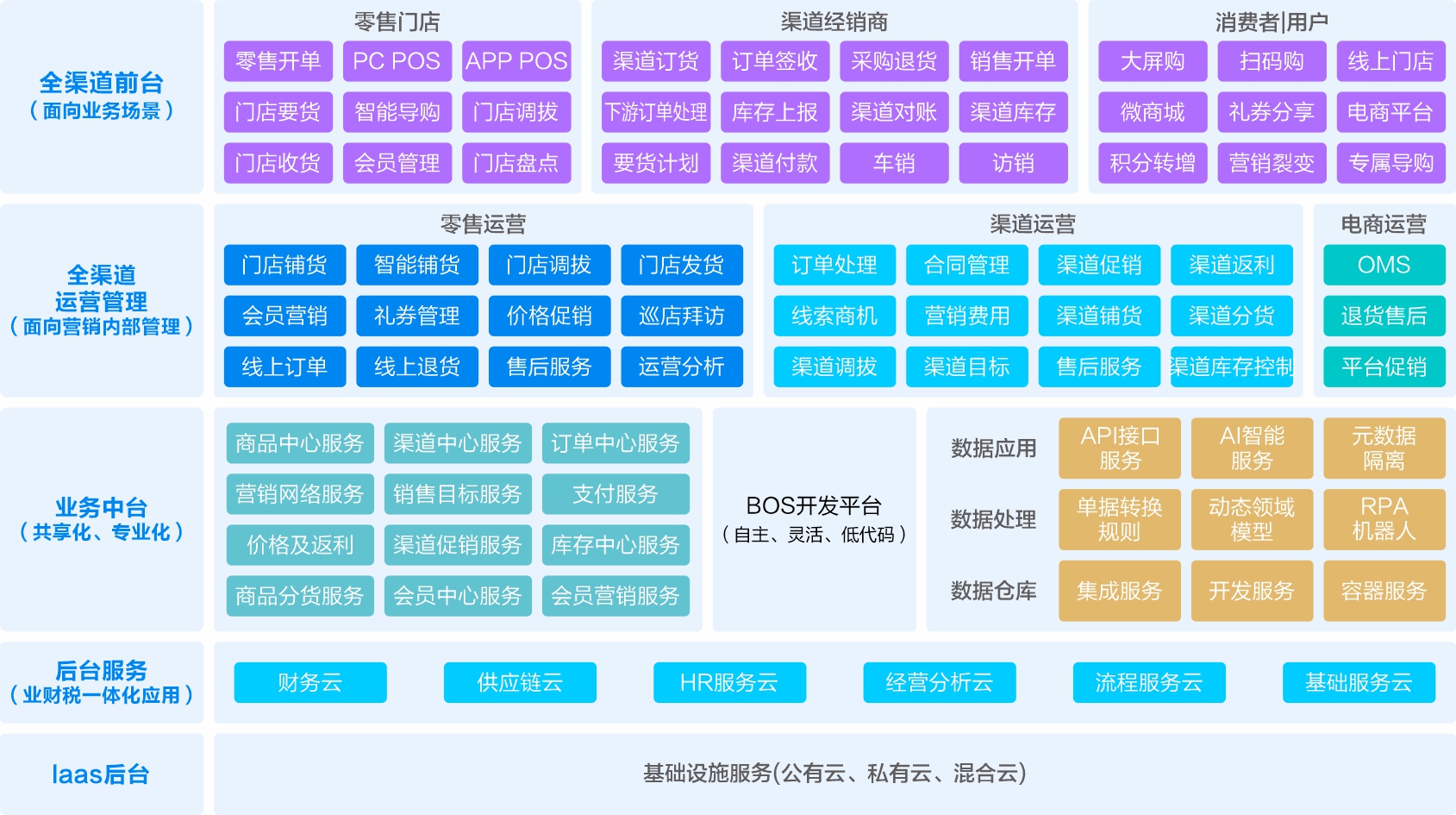This screenshot has height=815, width=1456.
Task: Select 会员中心服务 in 业务中台
Action: pyautogui.click(x=458, y=595)
